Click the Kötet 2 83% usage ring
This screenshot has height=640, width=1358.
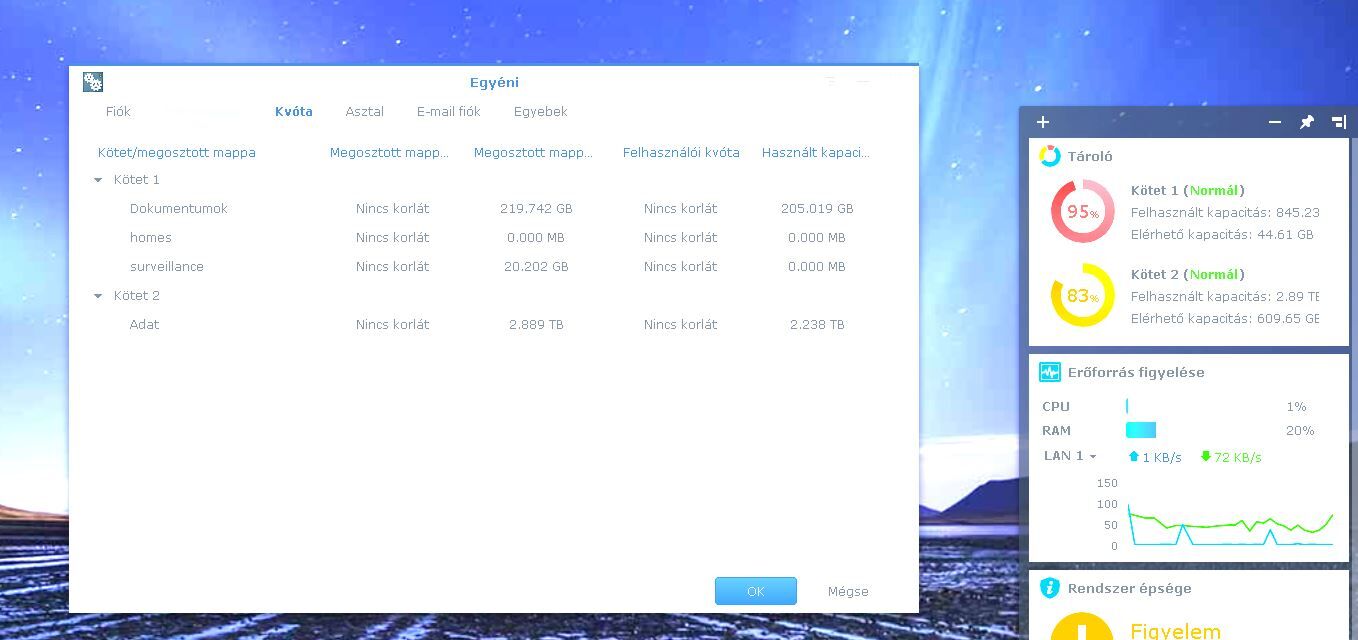[1083, 295]
